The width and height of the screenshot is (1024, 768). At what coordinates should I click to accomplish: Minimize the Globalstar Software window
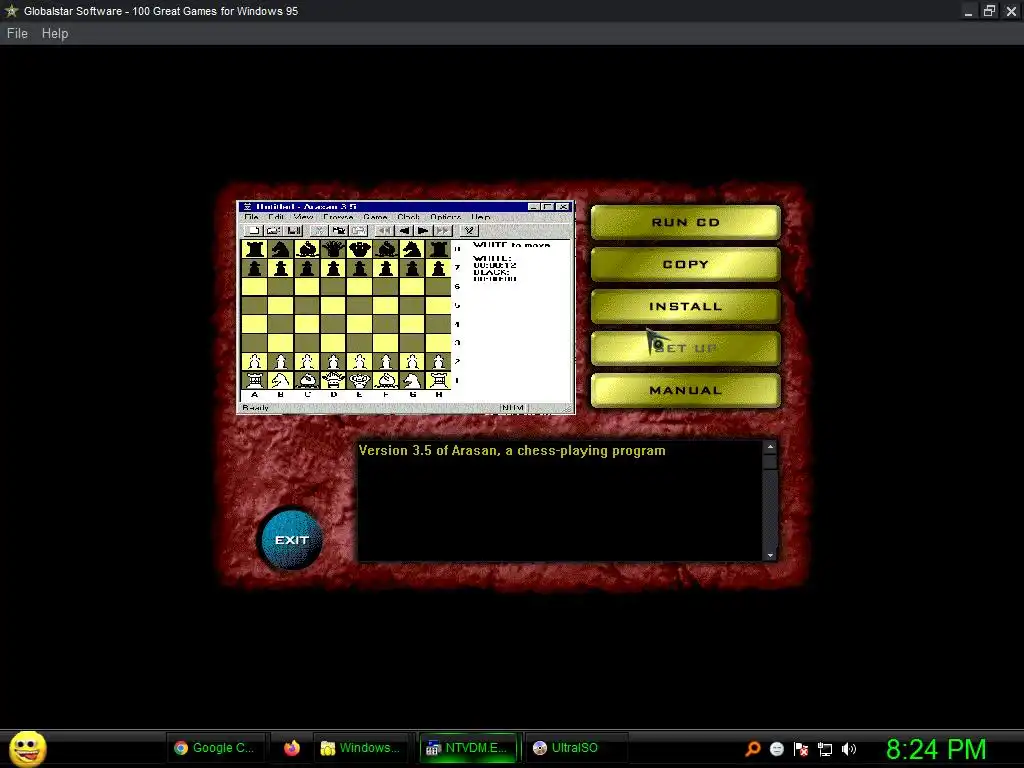click(x=968, y=11)
